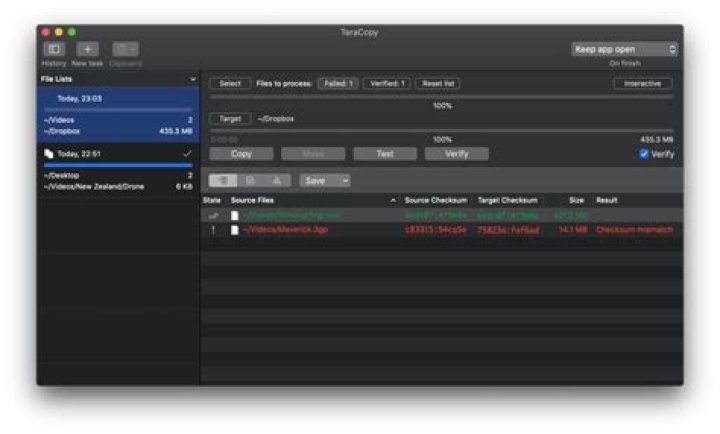Image resolution: width=720 pixels, height=434 pixels.
Task: Select the Today, 23:03 file list entry
Action: pos(118,115)
